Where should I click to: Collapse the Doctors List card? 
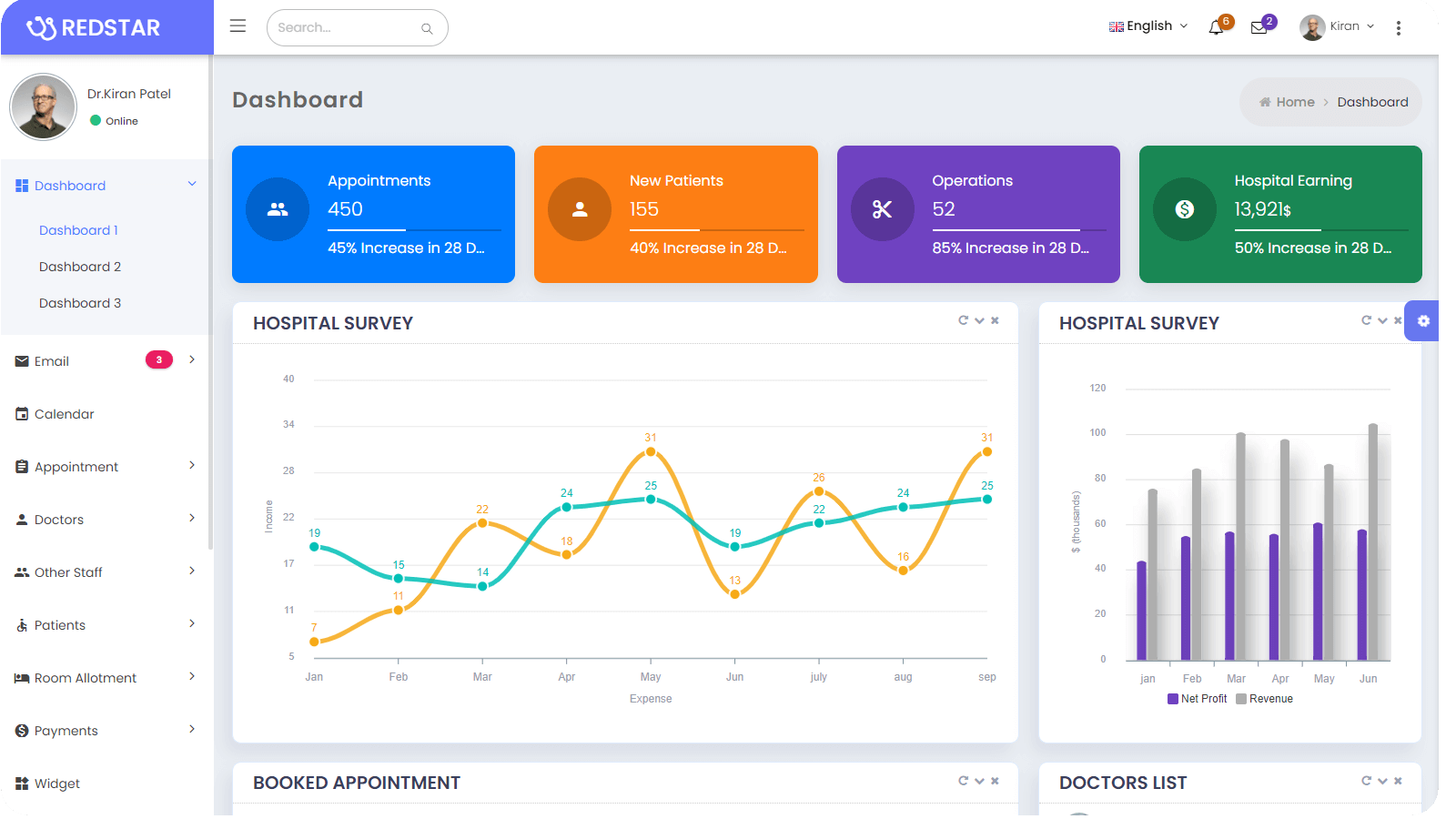(1382, 781)
